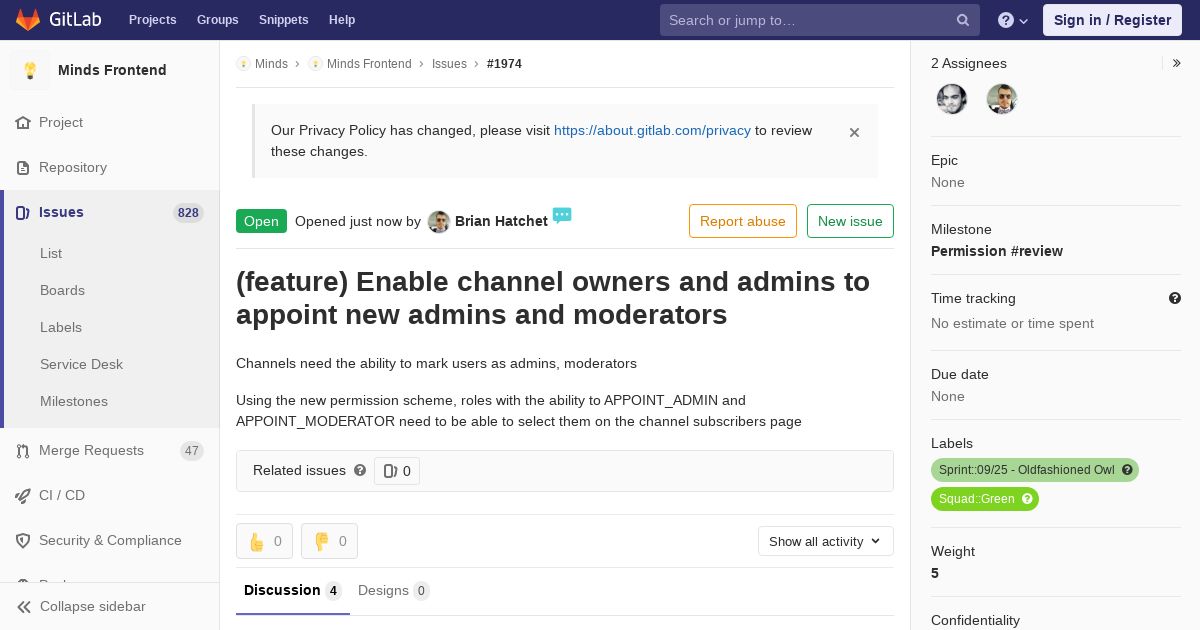Click the second assignee avatar
This screenshot has width=1200, height=630.
[1002, 99]
